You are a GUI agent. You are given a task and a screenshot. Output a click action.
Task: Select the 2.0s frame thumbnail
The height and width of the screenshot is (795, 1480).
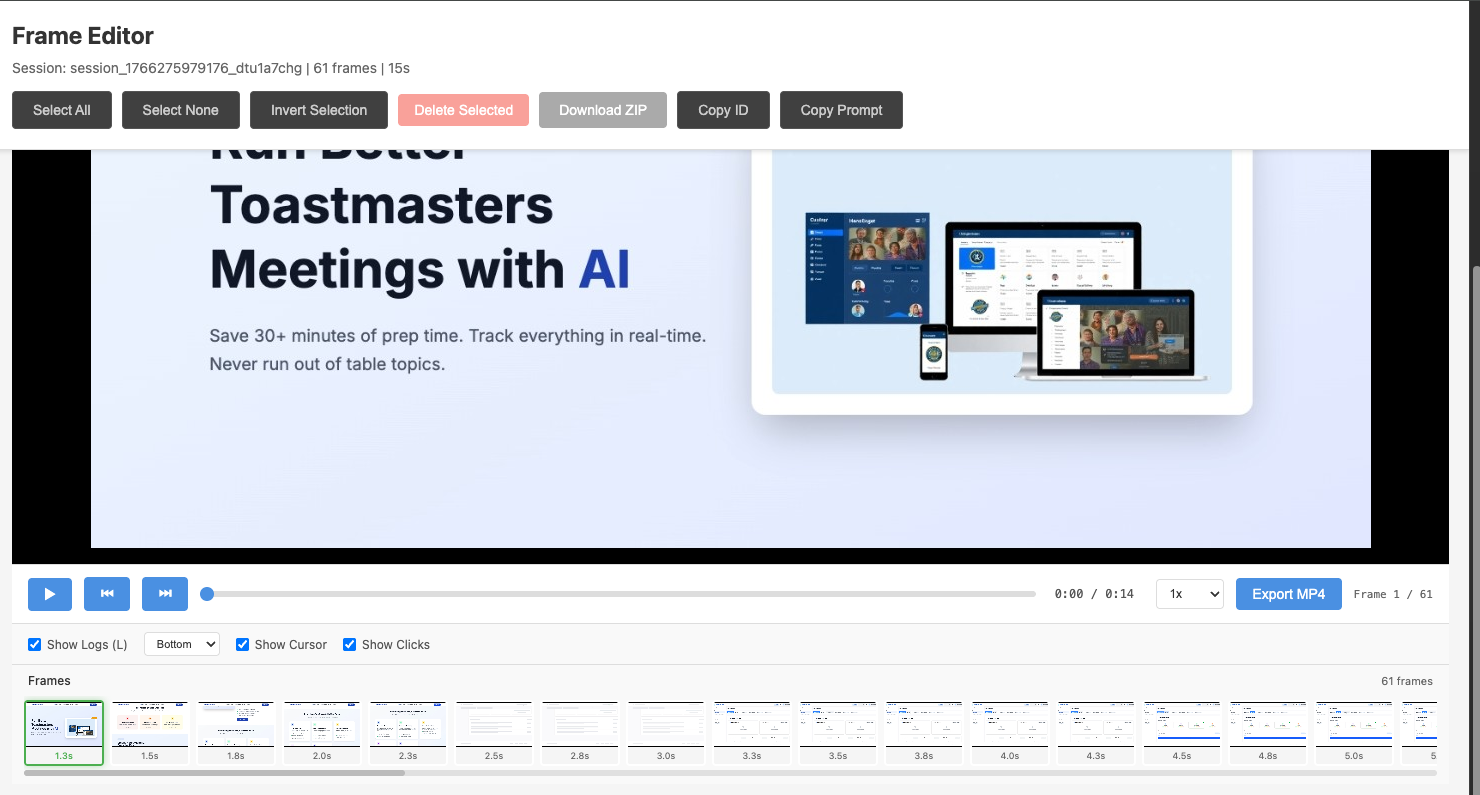[322, 732]
